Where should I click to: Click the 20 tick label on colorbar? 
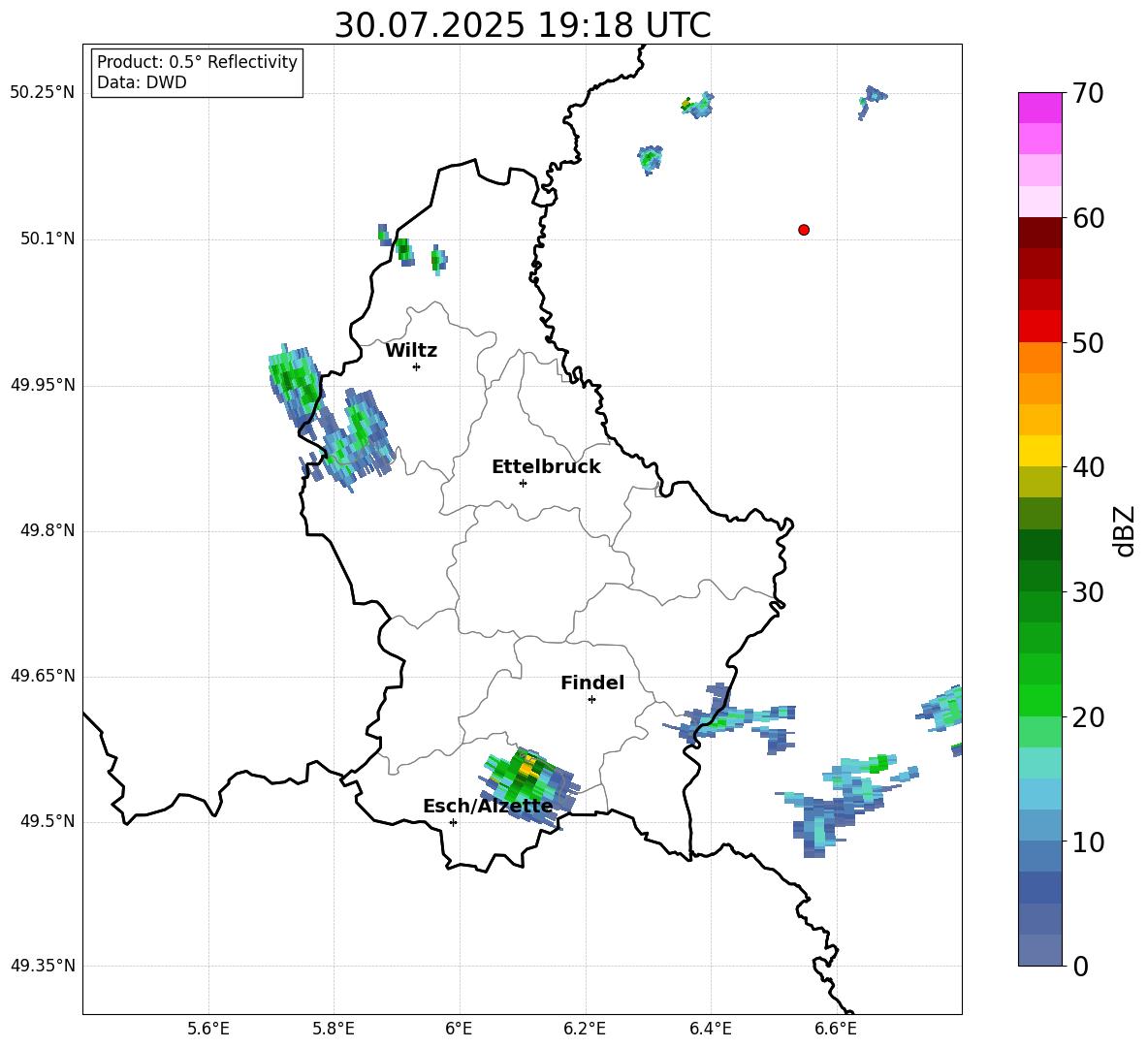(1088, 717)
